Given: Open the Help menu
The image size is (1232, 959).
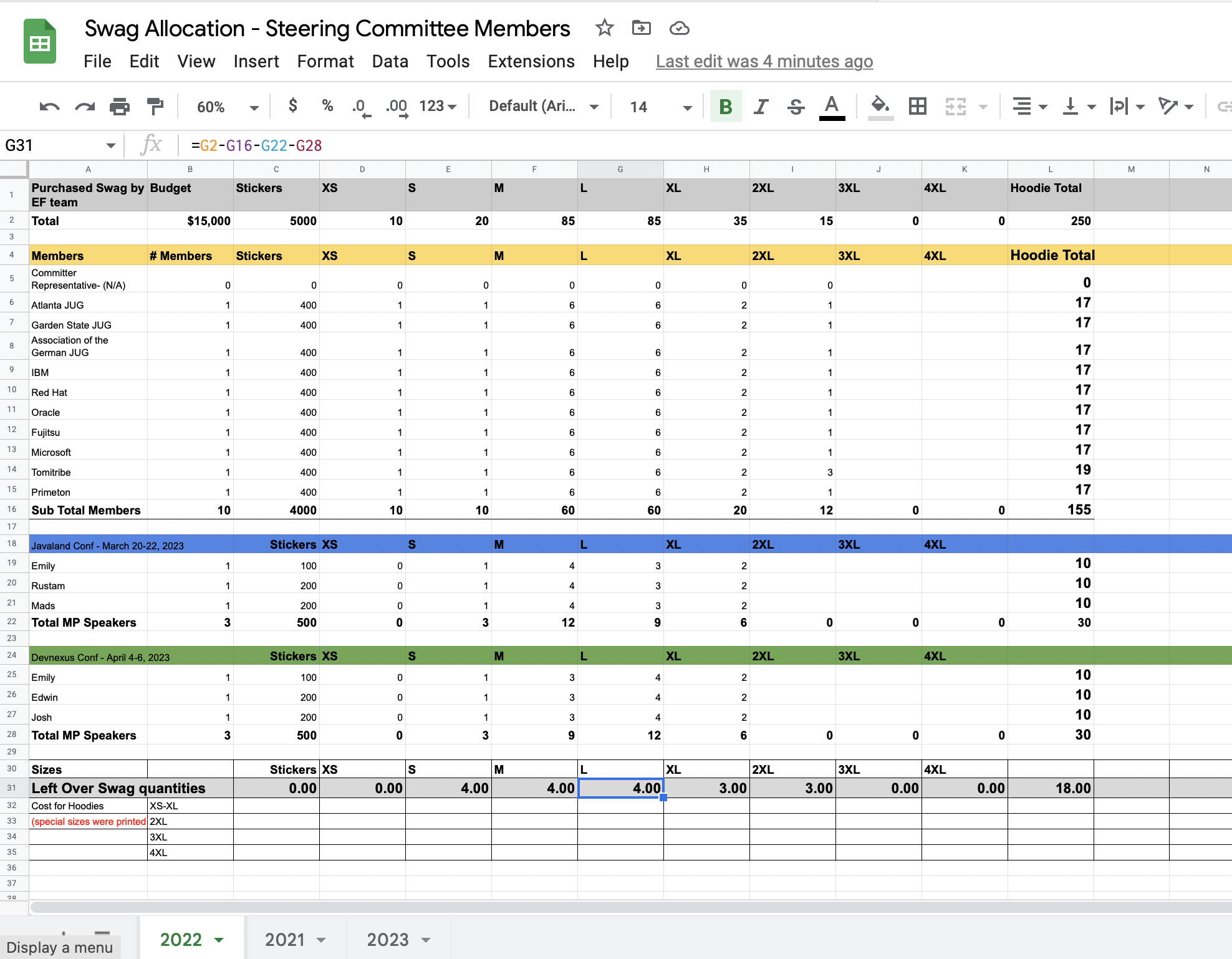Looking at the screenshot, I should (x=610, y=61).
